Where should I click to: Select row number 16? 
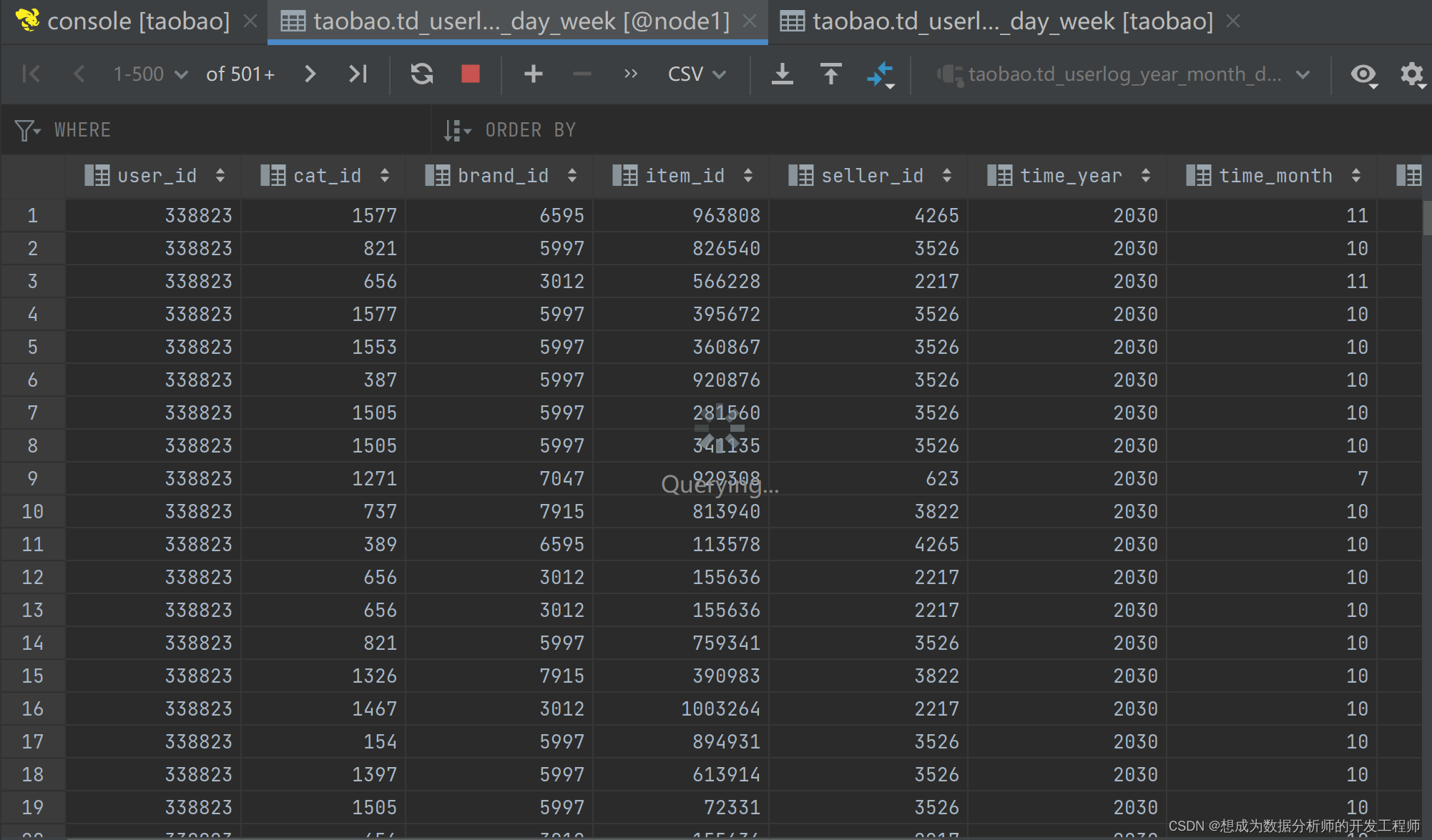(x=33, y=708)
